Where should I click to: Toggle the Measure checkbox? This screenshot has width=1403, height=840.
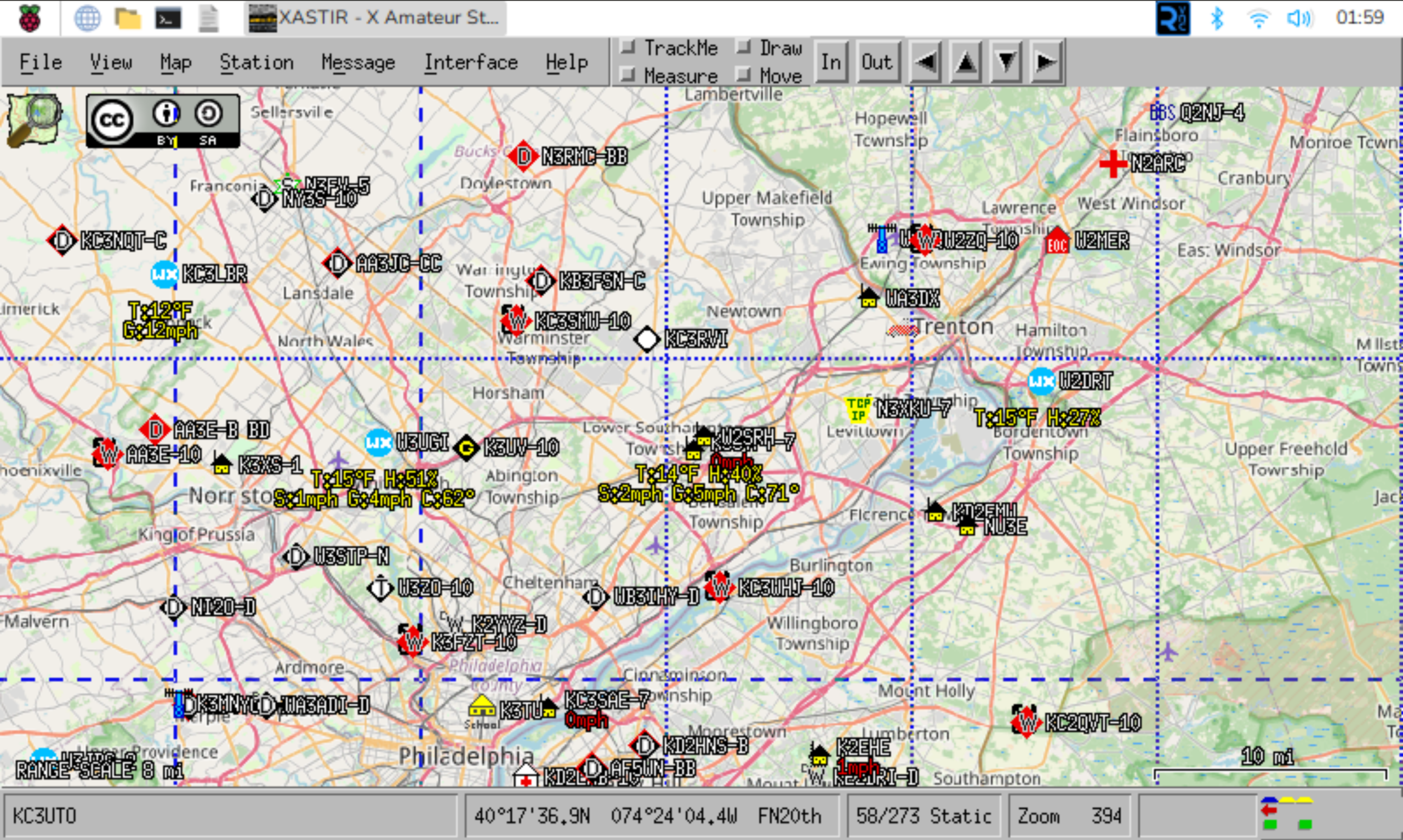627,74
